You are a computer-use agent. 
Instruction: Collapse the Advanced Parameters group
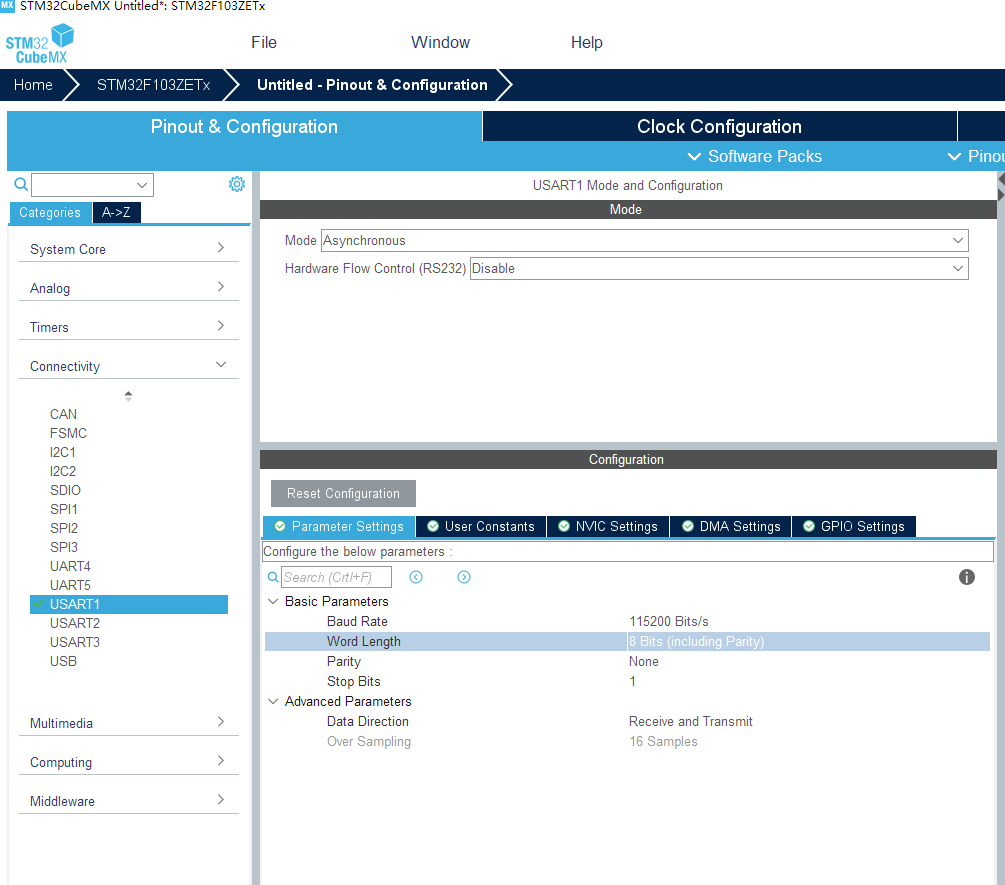pyautogui.click(x=273, y=702)
